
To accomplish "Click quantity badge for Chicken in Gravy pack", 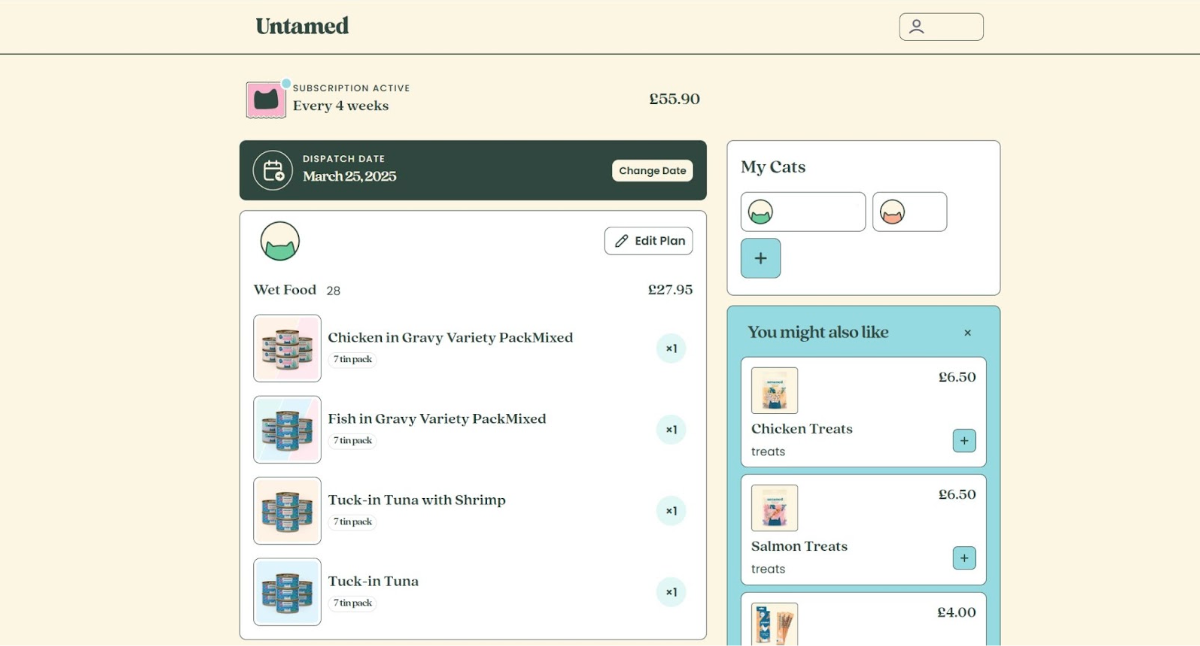I will pos(671,349).
